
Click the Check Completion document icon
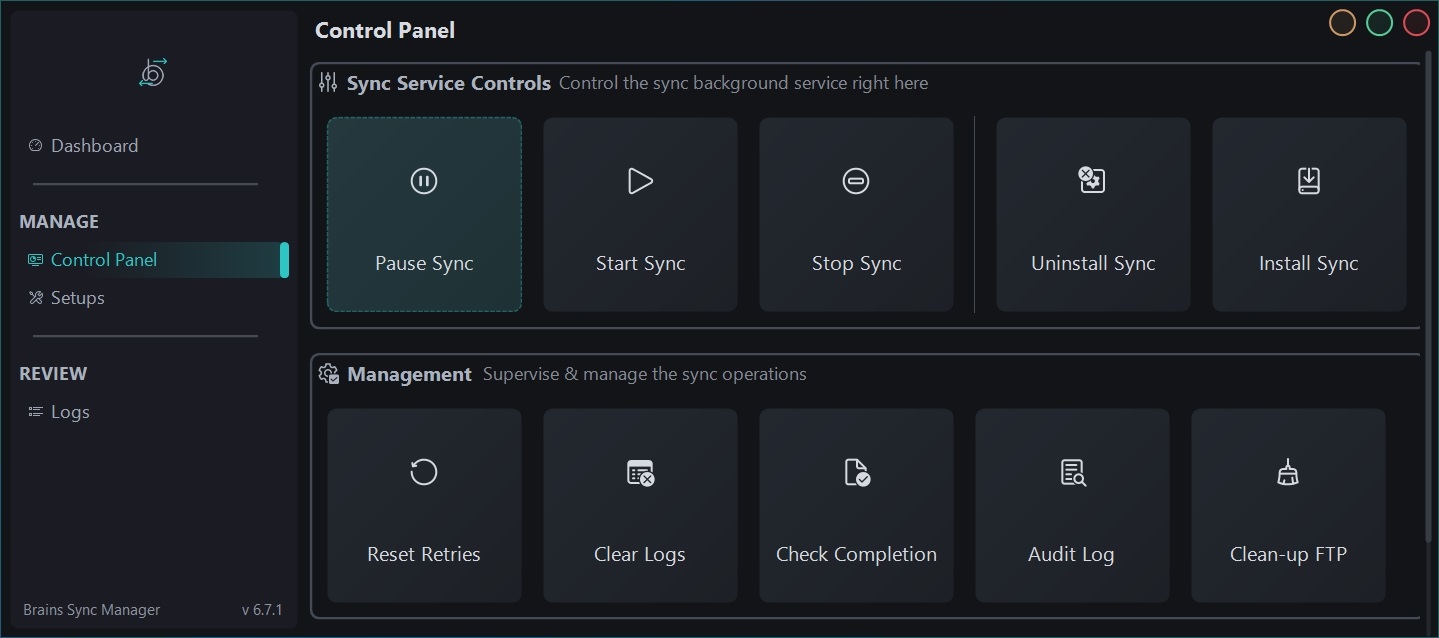click(x=856, y=472)
